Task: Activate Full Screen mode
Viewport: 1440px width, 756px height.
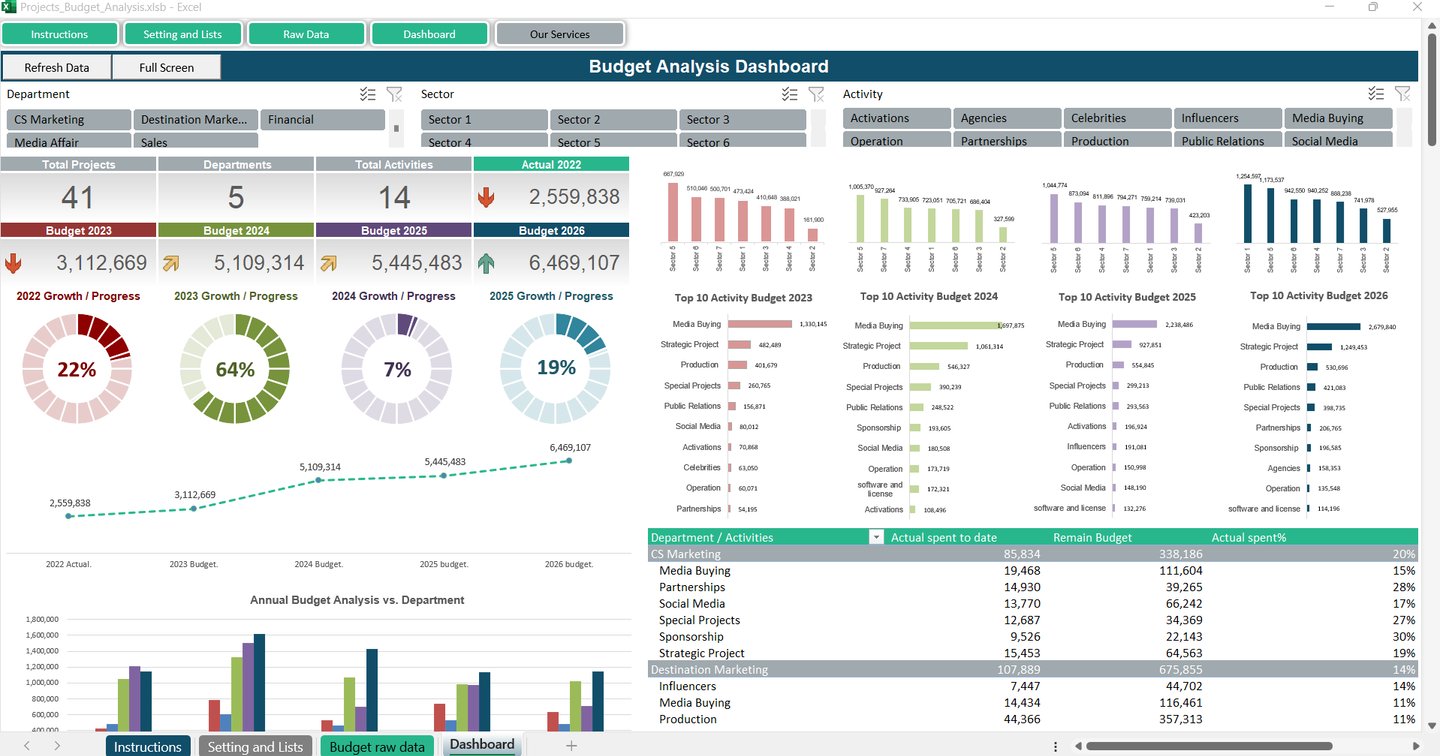Action: (166, 67)
